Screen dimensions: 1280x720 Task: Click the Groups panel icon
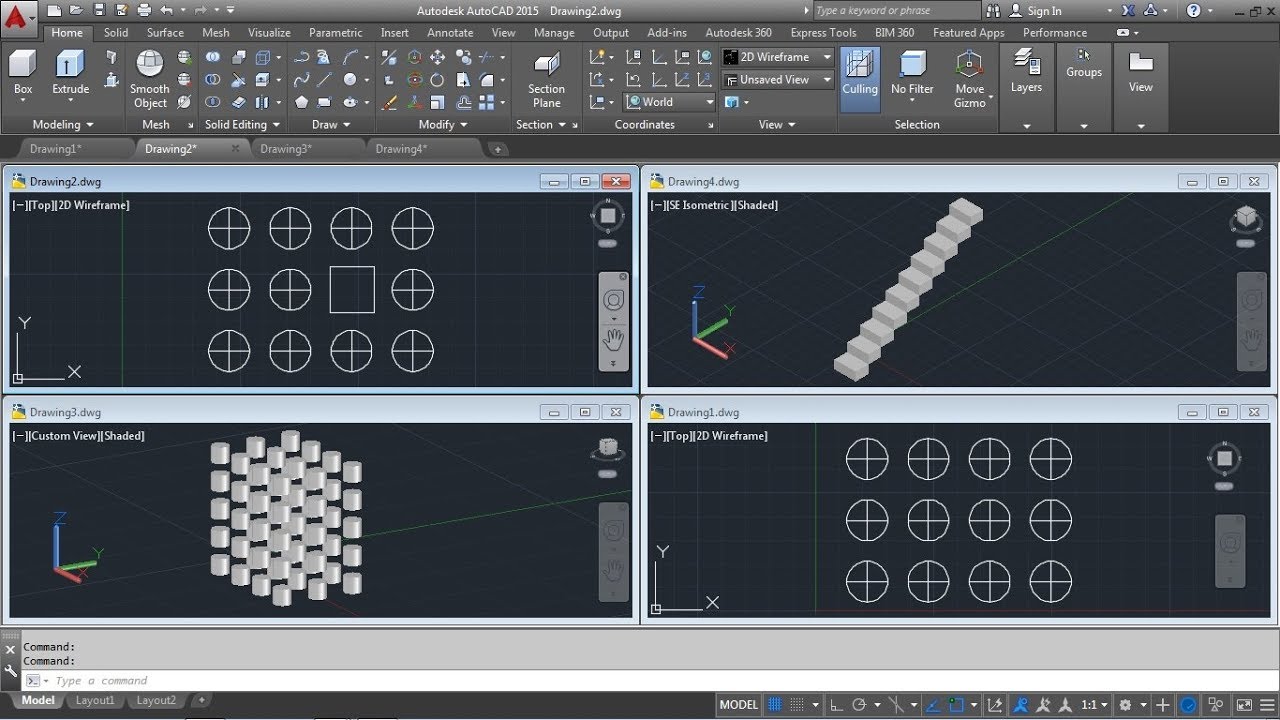(x=1083, y=58)
